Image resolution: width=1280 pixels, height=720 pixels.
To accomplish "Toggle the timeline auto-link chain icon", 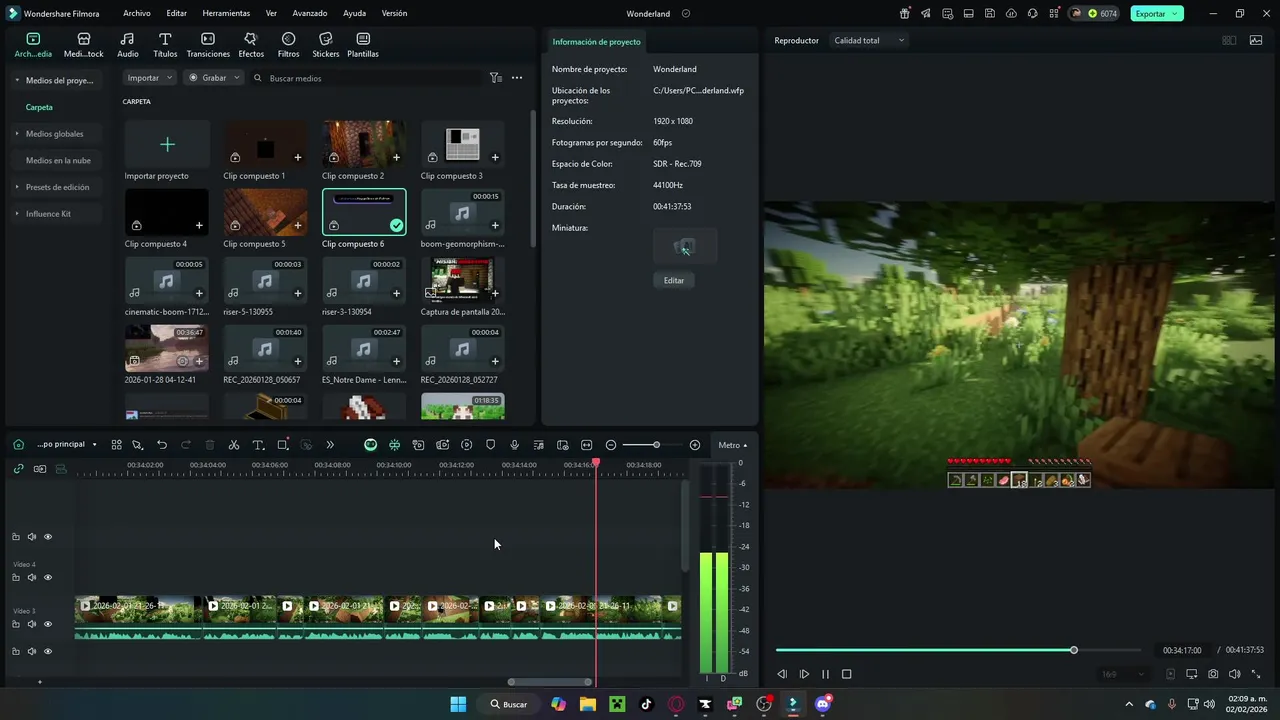I will 18,468.
